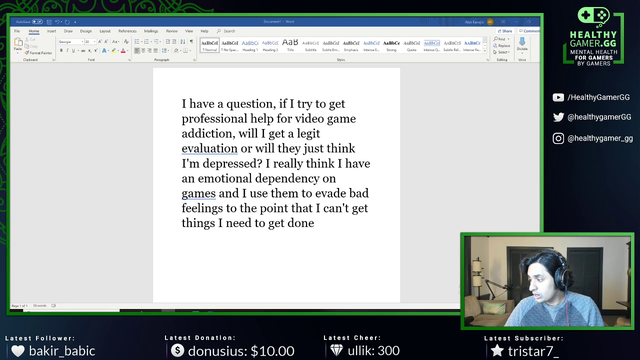Toggle Strikethrough formatting

(83, 51)
